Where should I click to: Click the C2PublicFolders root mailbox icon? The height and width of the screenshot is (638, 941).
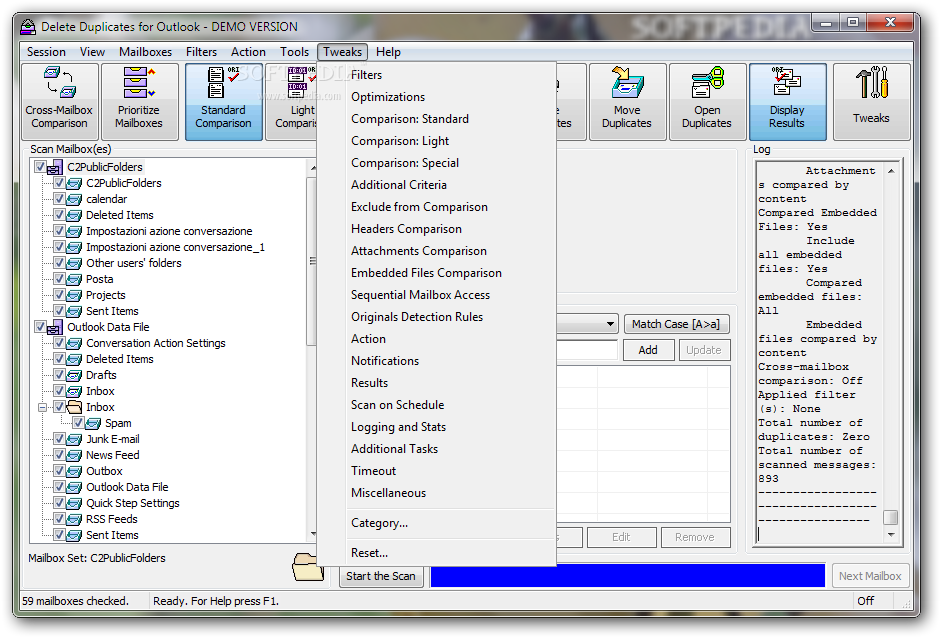pyautogui.click(x=55, y=167)
